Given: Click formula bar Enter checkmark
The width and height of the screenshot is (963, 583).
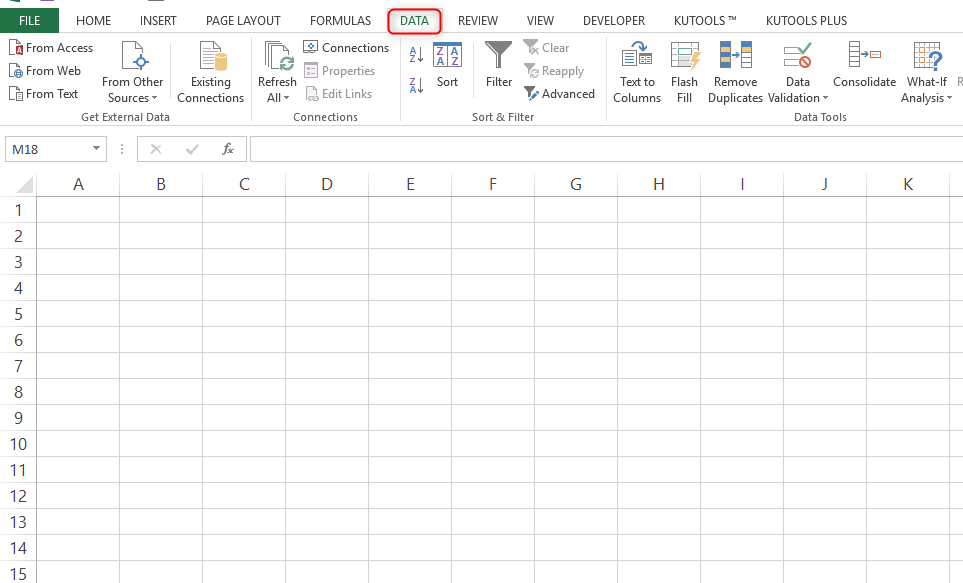Looking at the screenshot, I should [x=192, y=149].
